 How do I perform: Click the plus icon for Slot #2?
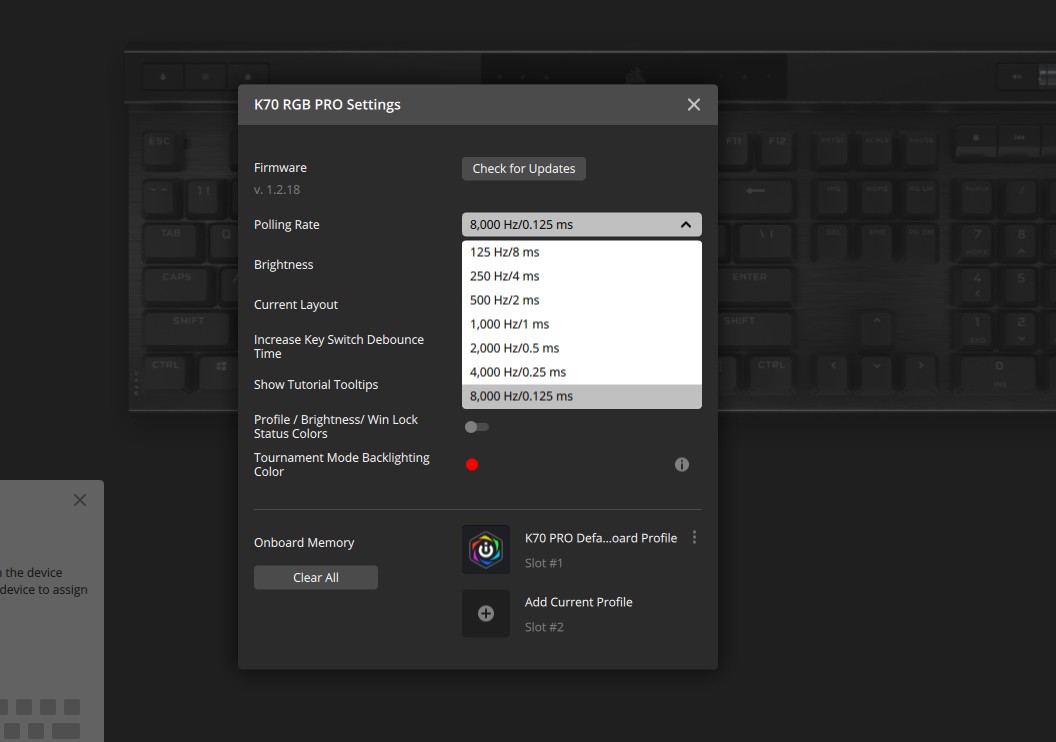point(486,614)
